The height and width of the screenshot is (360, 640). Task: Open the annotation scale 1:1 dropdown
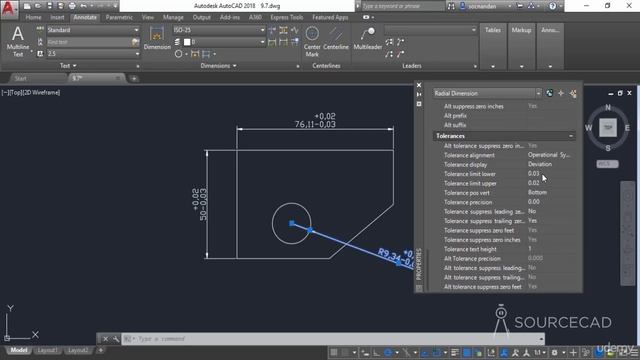coord(540,353)
